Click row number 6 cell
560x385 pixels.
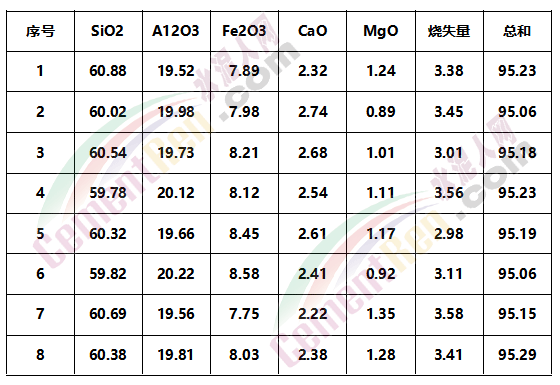40,274
